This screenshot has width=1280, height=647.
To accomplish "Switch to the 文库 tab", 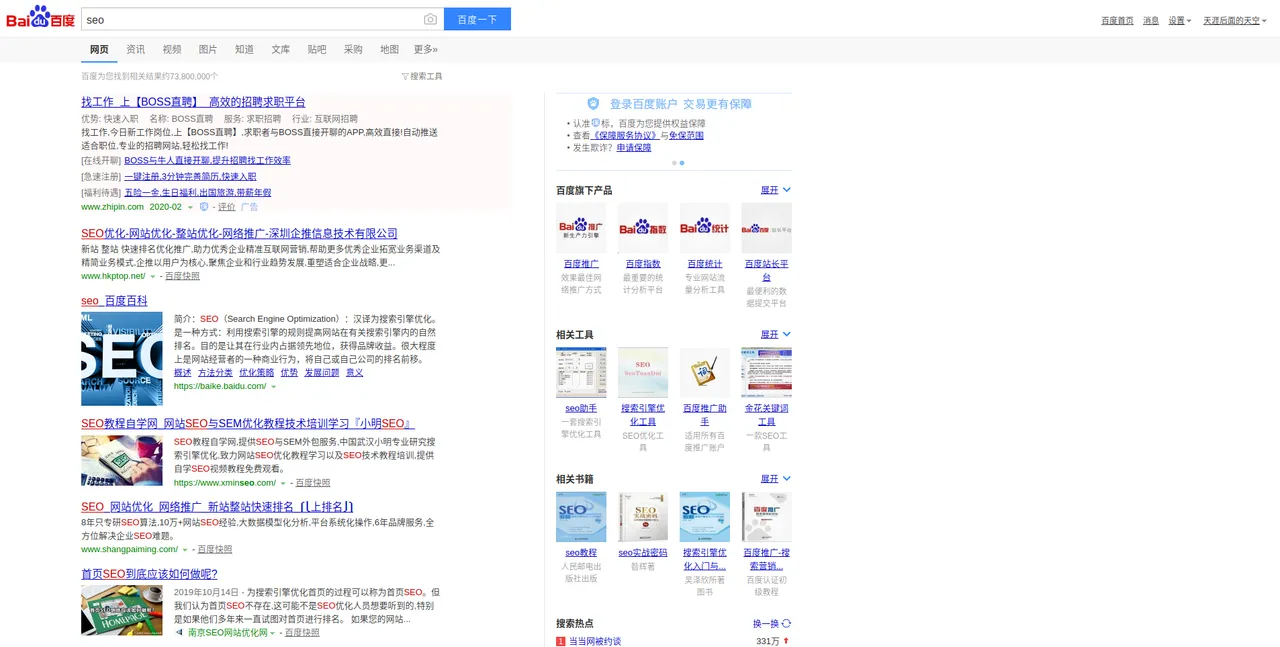I will pos(281,49).
